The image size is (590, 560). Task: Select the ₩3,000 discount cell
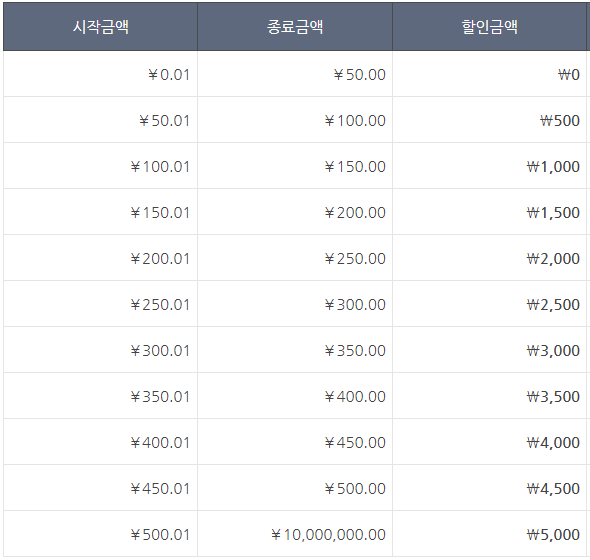490,350
